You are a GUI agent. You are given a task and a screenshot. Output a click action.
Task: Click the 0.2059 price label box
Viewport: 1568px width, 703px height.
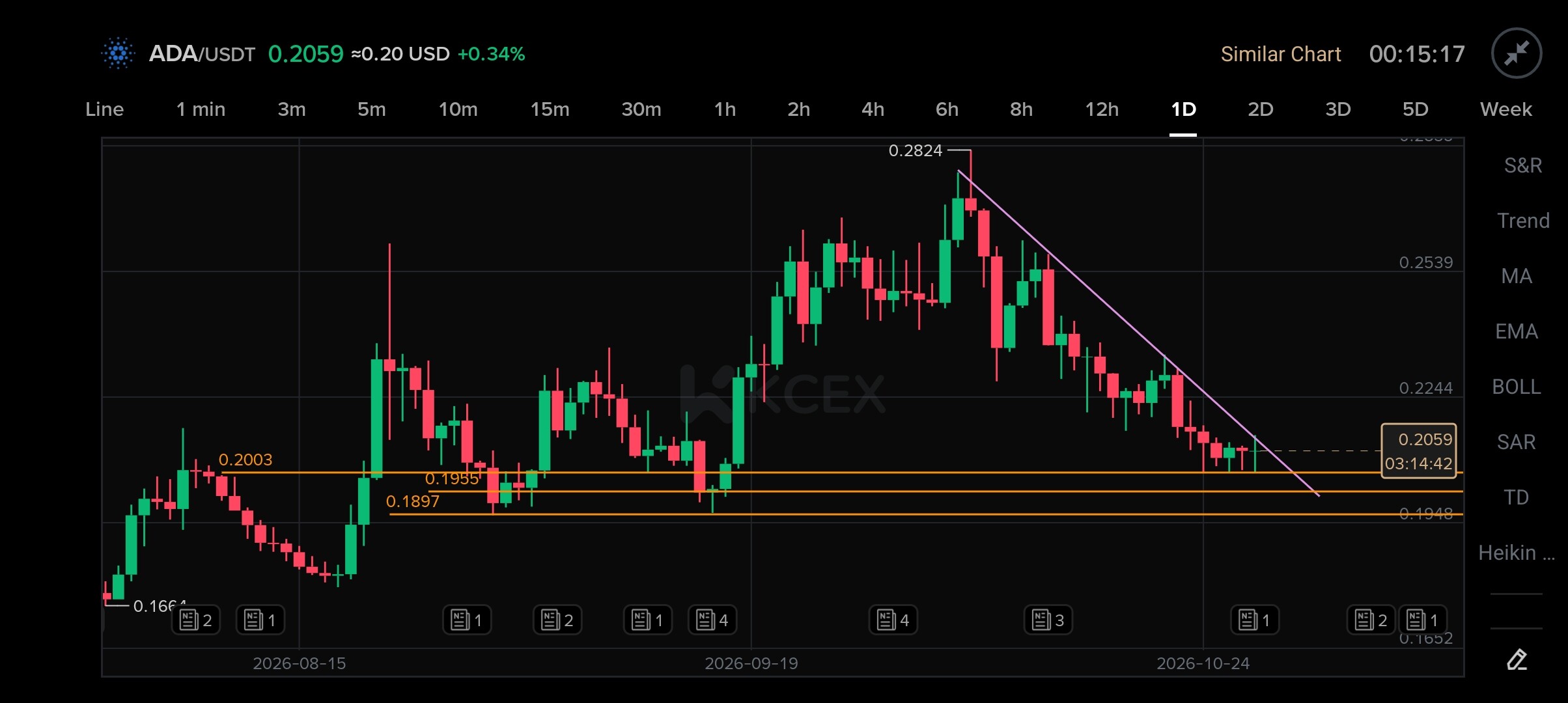[x=1419, y=450]
